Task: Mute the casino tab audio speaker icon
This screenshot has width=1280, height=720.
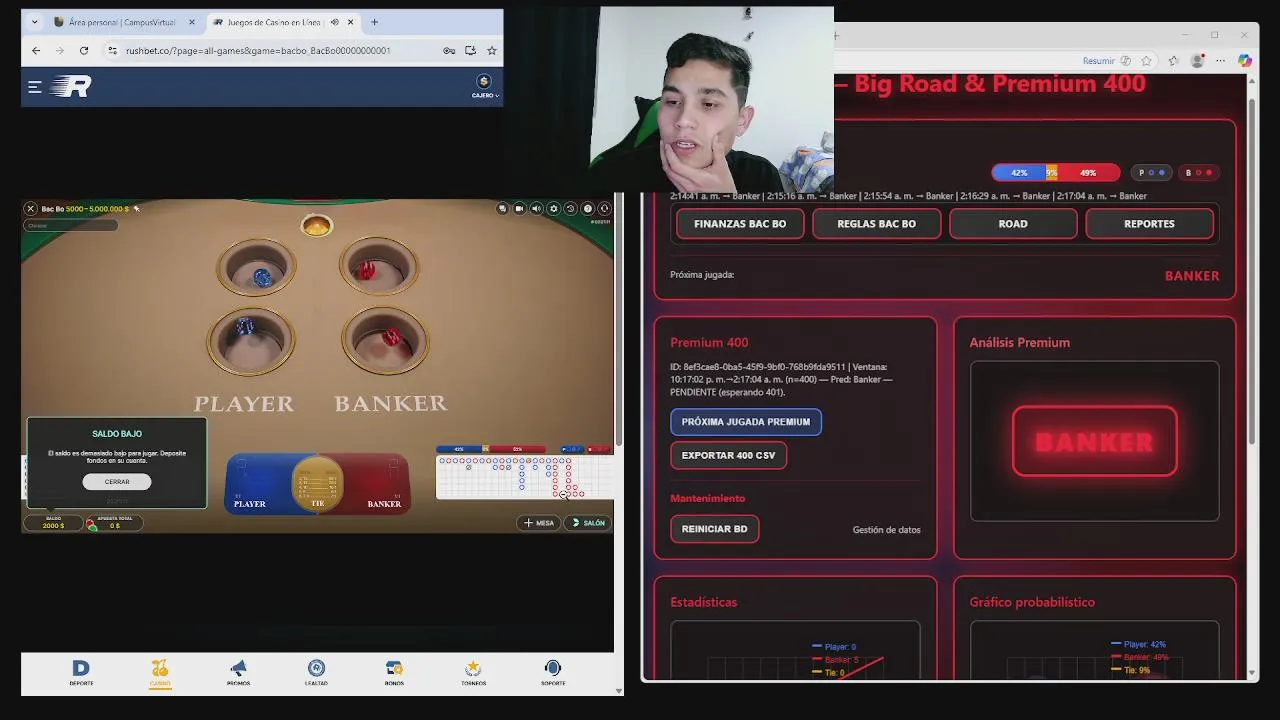Action: (334, 22)
